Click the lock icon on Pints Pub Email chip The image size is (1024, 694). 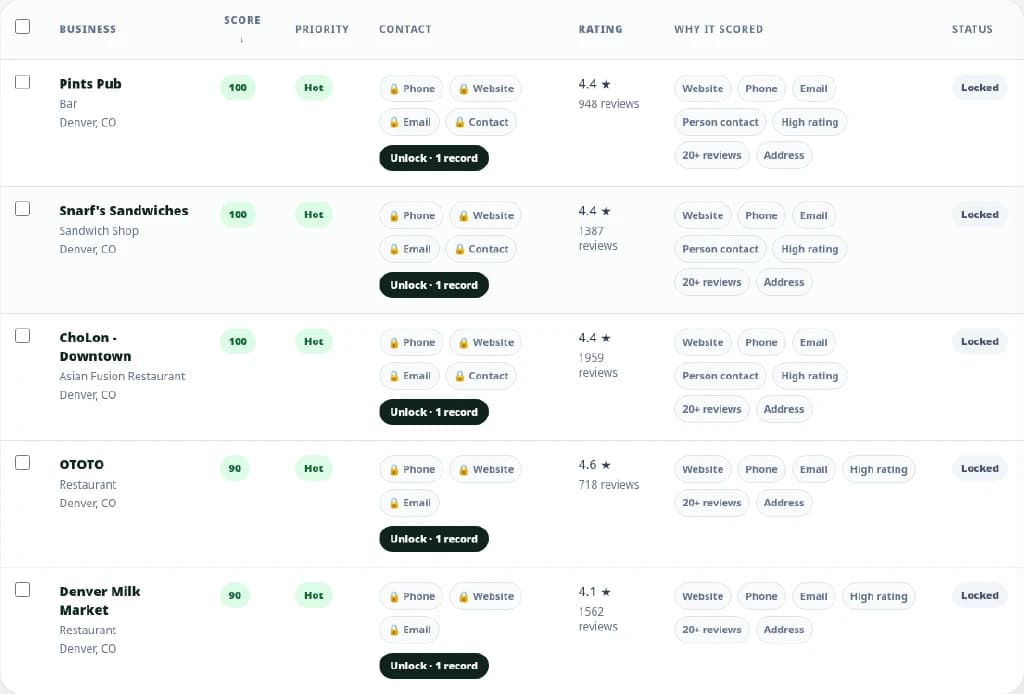[x=394, y=122]
